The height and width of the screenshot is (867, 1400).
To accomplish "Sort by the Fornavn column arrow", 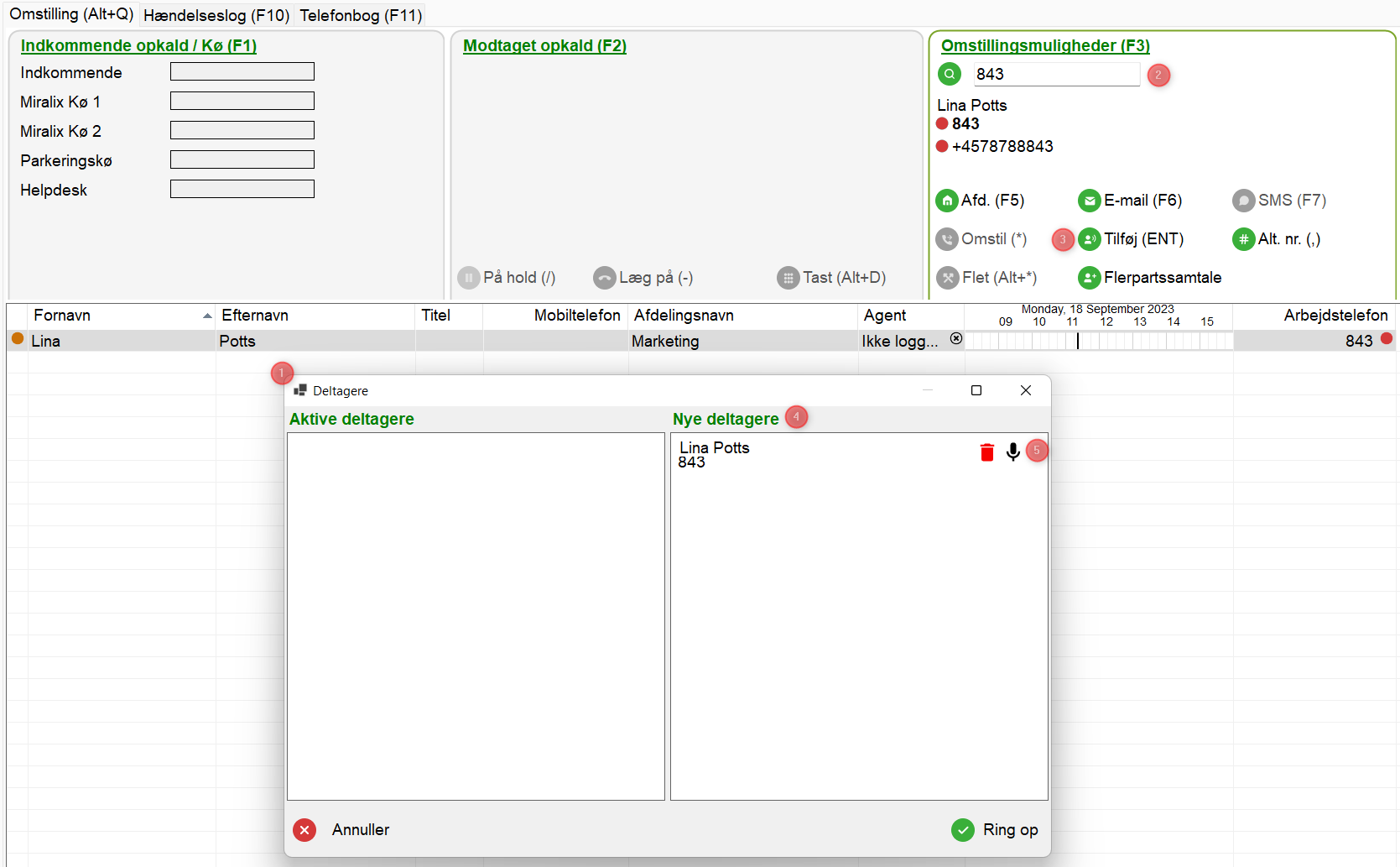I will (x=207, y=316).
